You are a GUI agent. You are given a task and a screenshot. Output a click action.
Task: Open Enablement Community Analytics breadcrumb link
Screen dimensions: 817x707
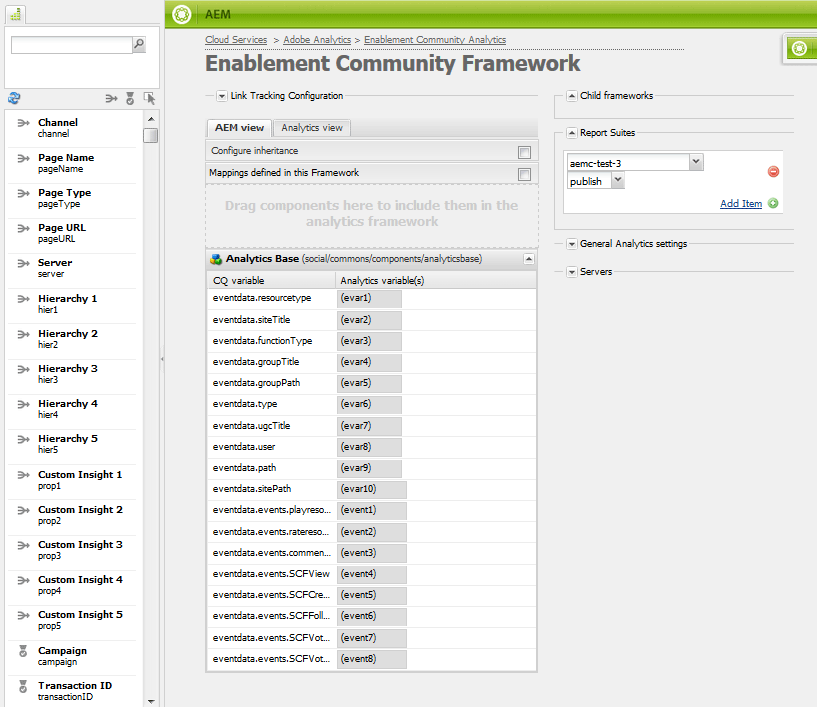click(435, 40)
